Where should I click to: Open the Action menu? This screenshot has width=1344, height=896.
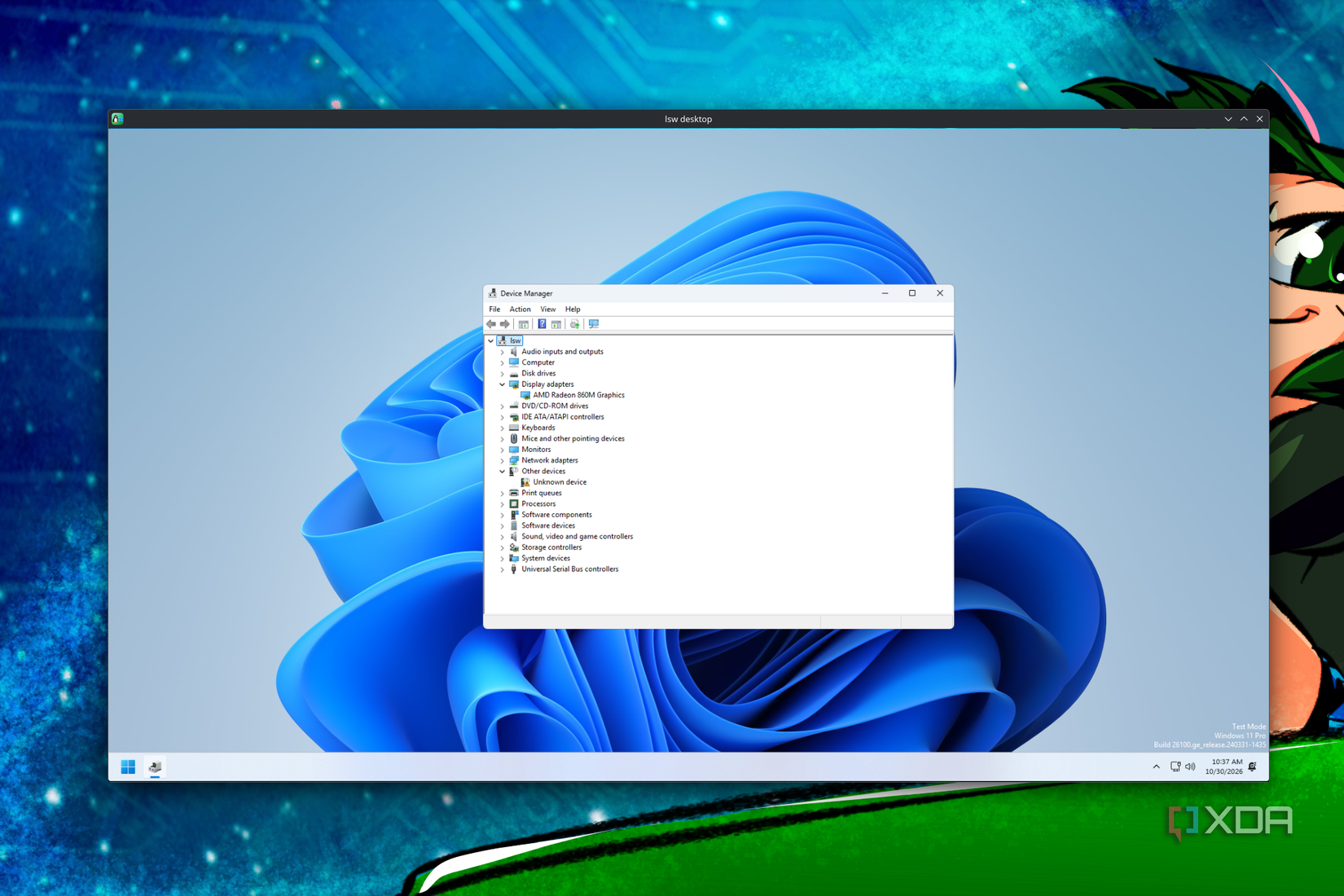tap(520, 310)
